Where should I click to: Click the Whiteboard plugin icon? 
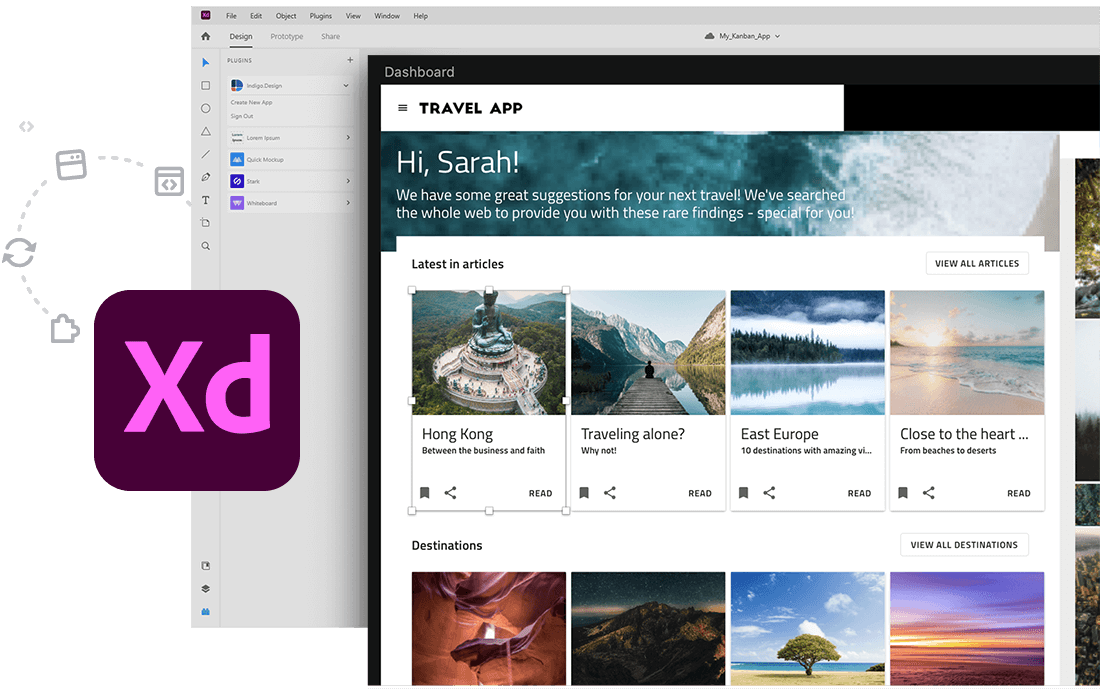(237, 203)
